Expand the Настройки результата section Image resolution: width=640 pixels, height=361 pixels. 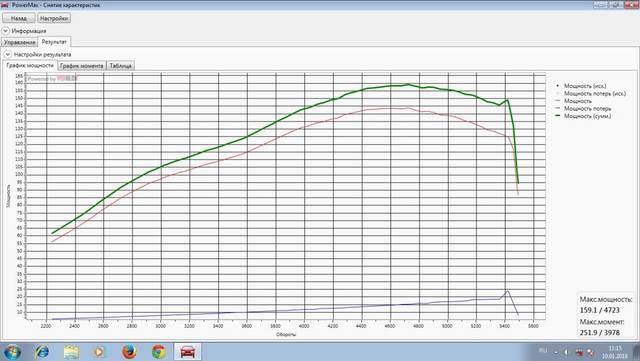tap(7, 54)
